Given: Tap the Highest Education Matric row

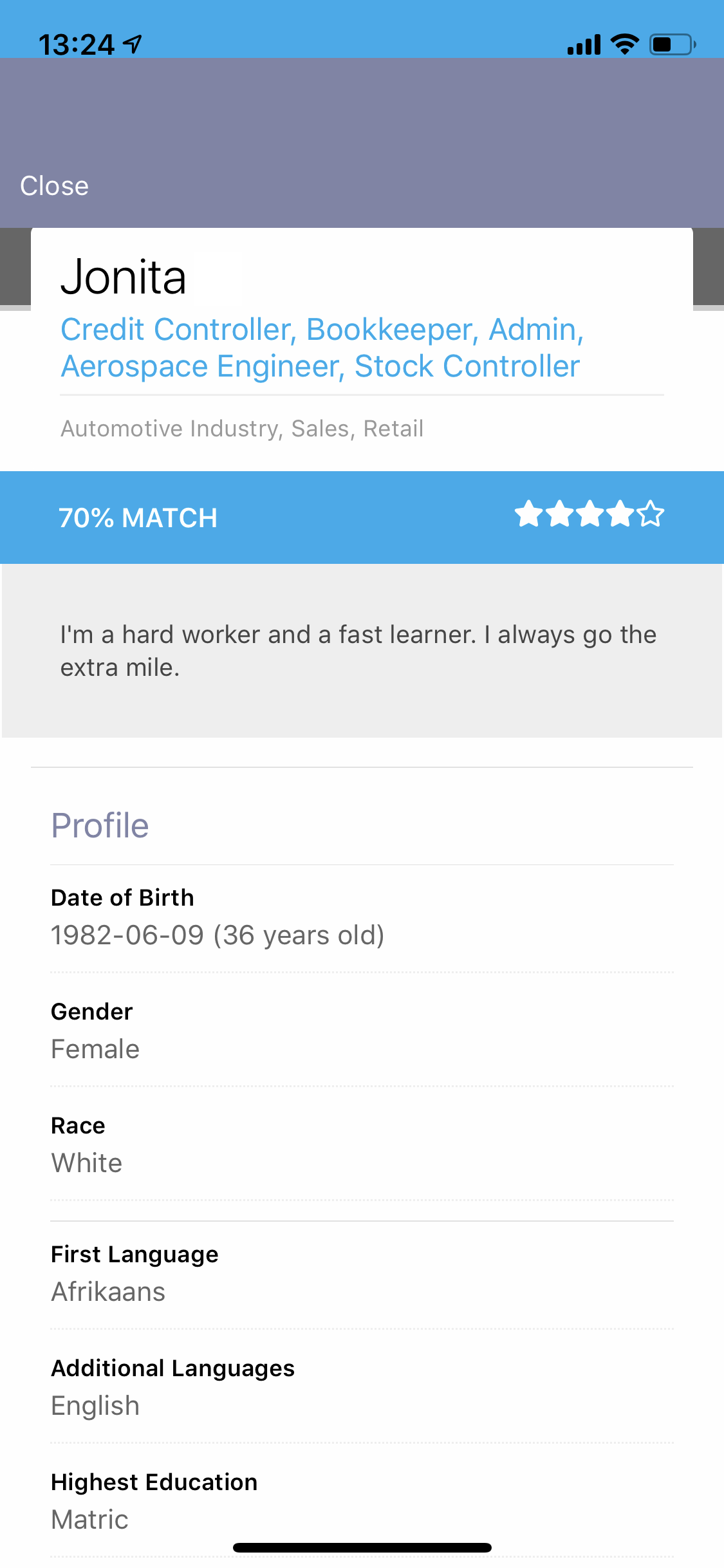Looking at the screenshot, I should [x=154, y=1501].
